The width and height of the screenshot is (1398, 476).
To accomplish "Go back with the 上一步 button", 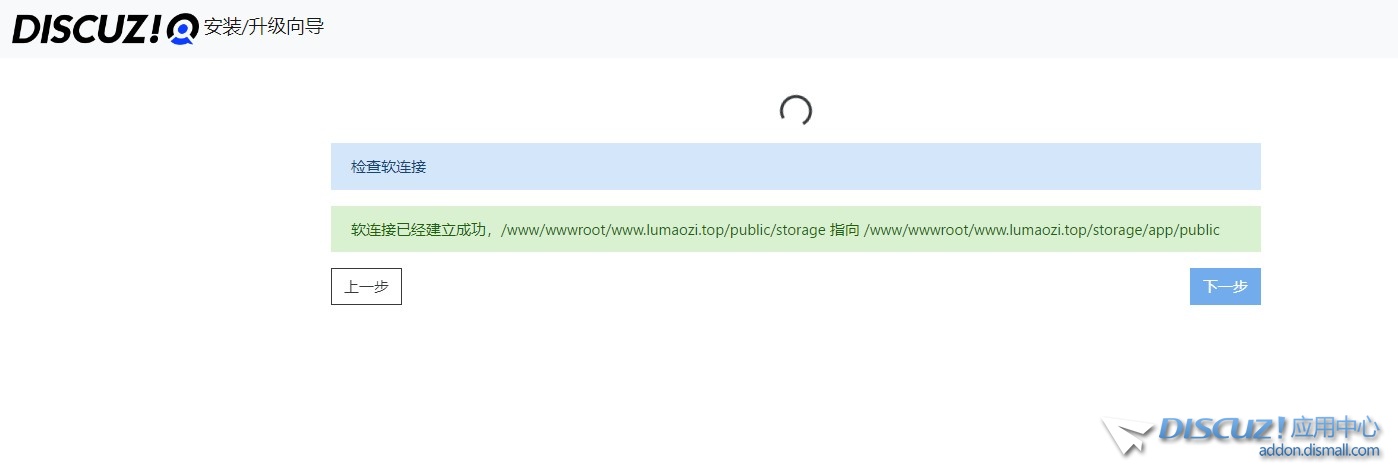I will tap(366, 286).
